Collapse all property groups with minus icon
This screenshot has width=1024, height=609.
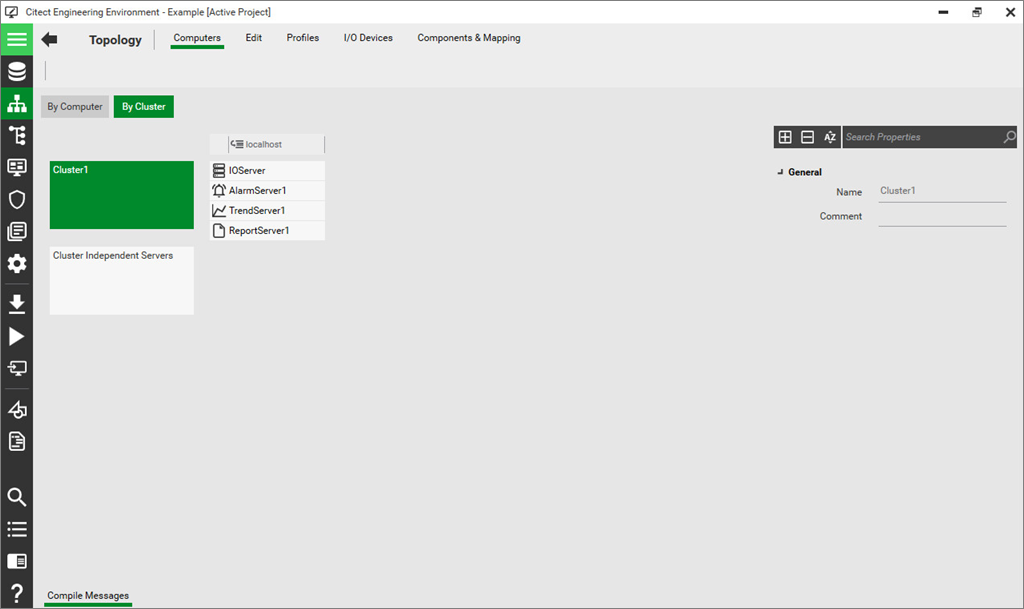[x=808, y=137]
